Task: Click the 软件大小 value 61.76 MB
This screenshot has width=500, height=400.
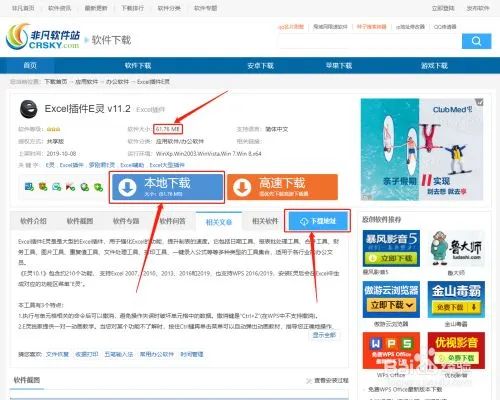Action: point(168,129)
